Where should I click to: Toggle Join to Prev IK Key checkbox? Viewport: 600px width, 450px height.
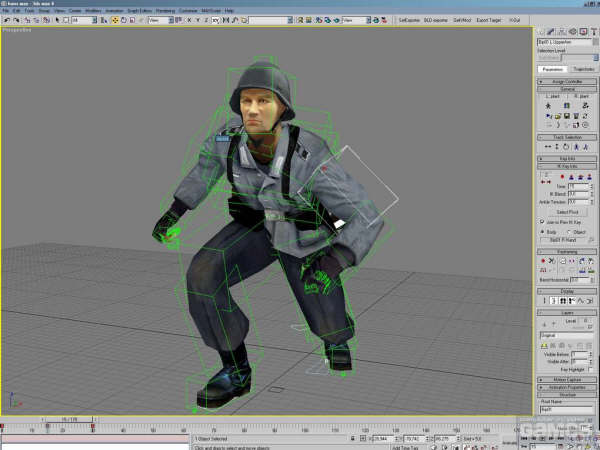[542, 222]
